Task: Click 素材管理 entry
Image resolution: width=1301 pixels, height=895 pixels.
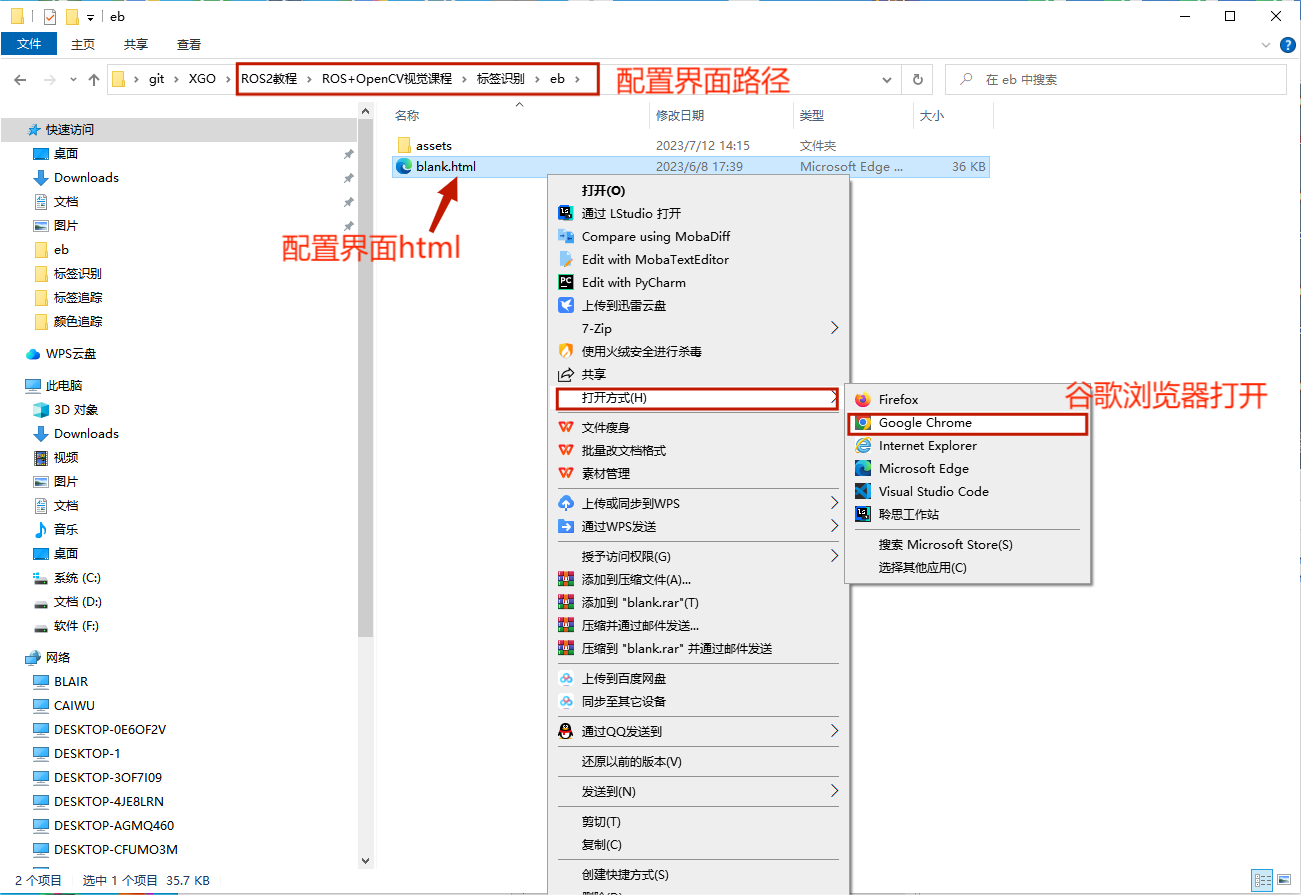Action: (x=698, y=474)
